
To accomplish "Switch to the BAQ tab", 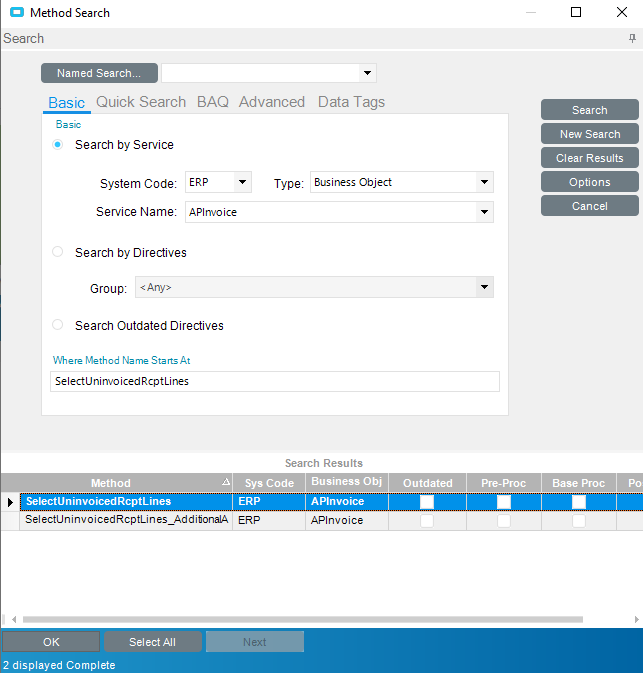I will coord(212,102).
